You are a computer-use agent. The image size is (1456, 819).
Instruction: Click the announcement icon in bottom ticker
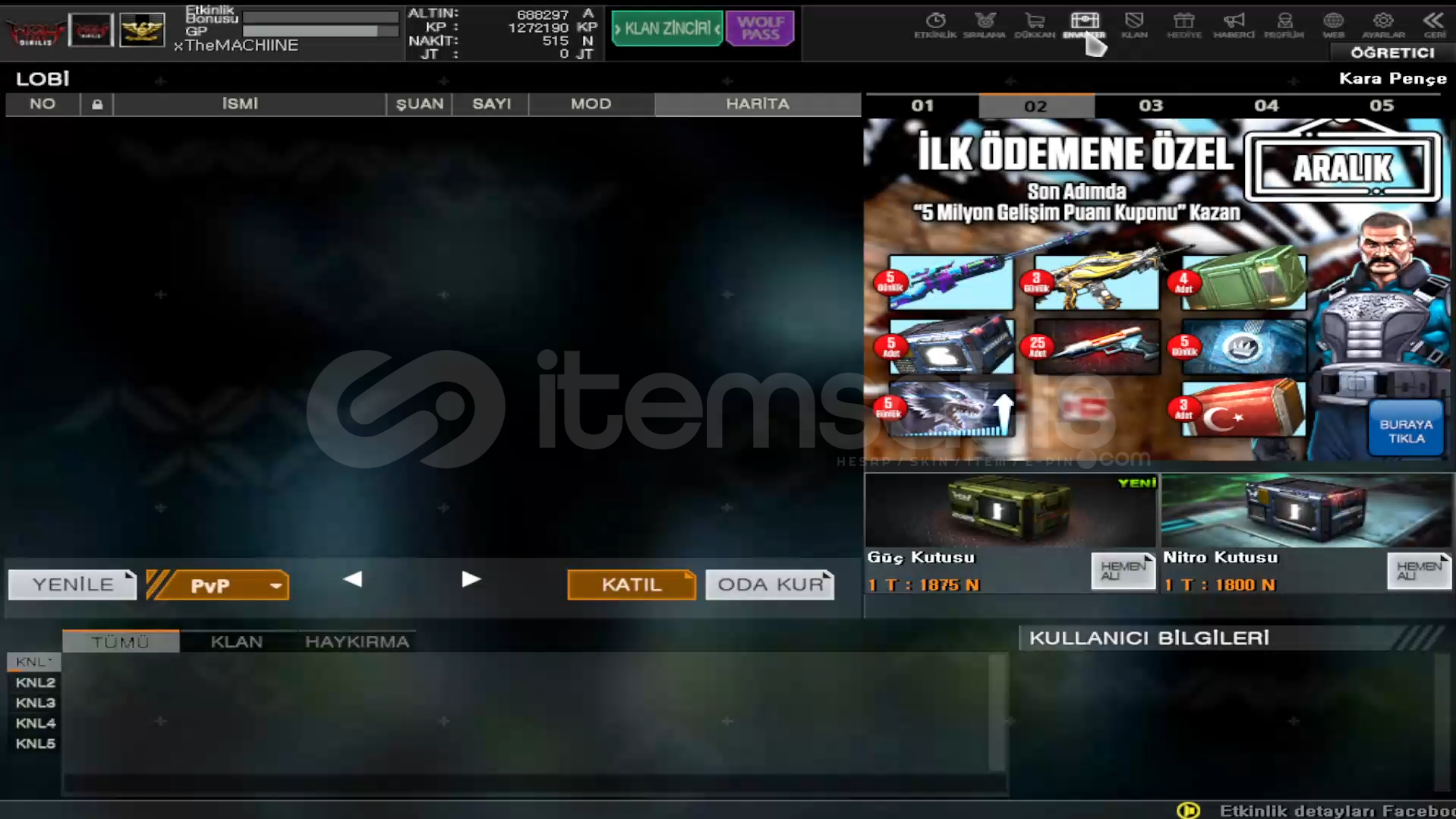coord(1189,810)
